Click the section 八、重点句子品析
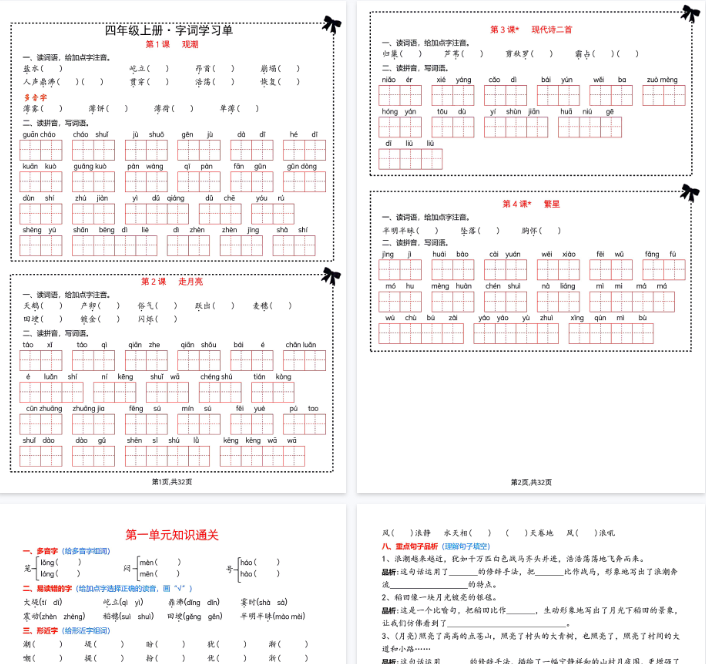This screenshot has width=706, height=664. (416, 546)
